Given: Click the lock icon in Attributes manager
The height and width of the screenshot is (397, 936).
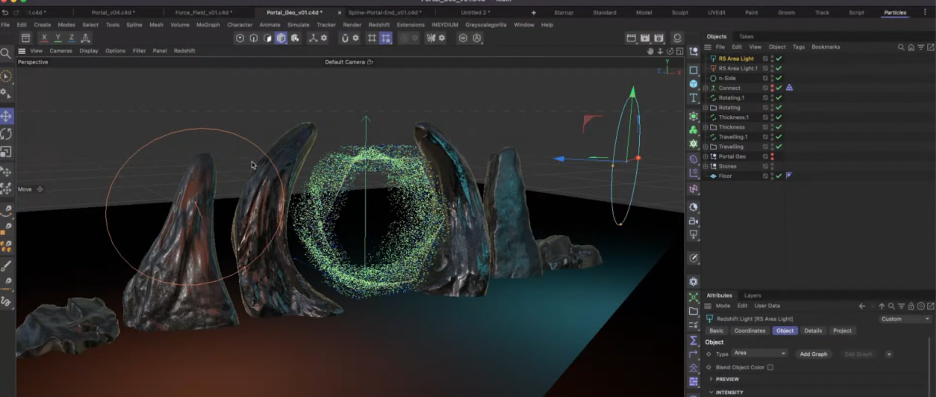Looking at the screenshot, I should (x=911, y=306).
